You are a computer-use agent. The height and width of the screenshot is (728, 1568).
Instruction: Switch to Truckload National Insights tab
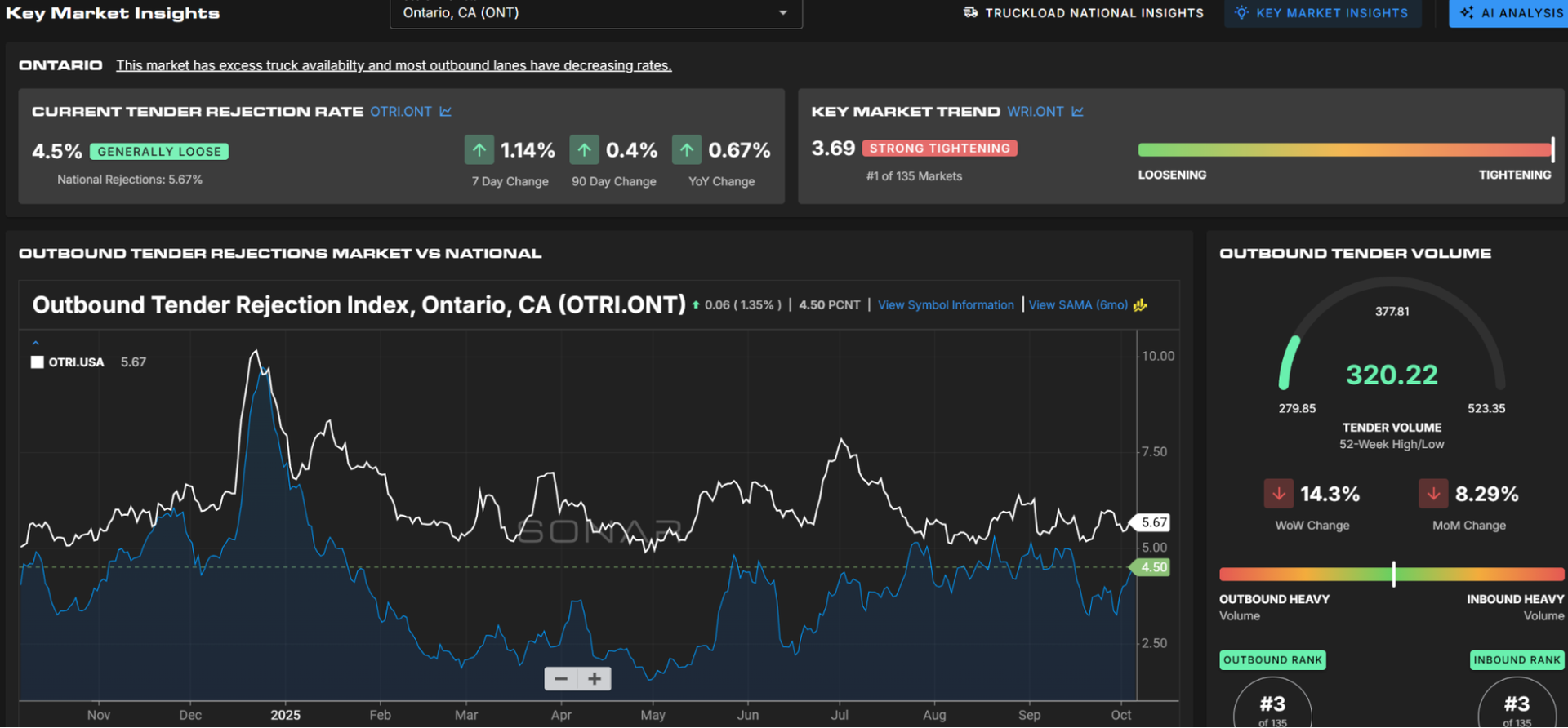1094,13
